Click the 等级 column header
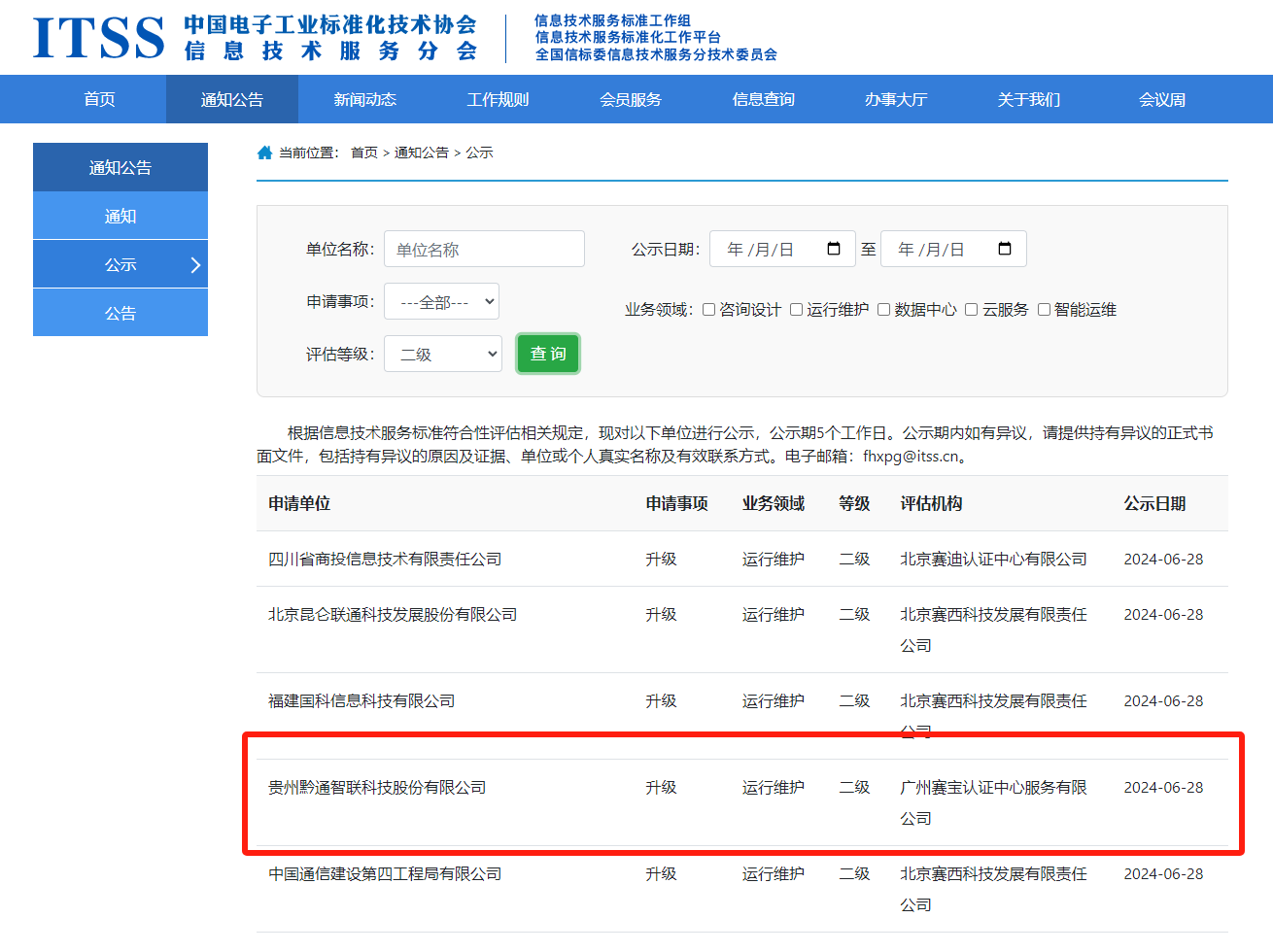Viewport: 1273px width, 952px height. click(855, 503)
